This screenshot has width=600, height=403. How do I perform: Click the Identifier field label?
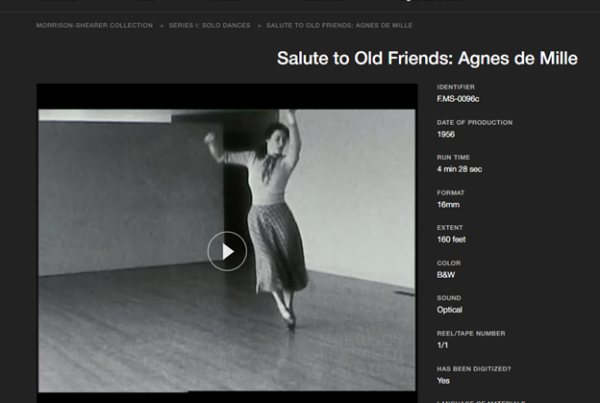click(x=457, y=87)
